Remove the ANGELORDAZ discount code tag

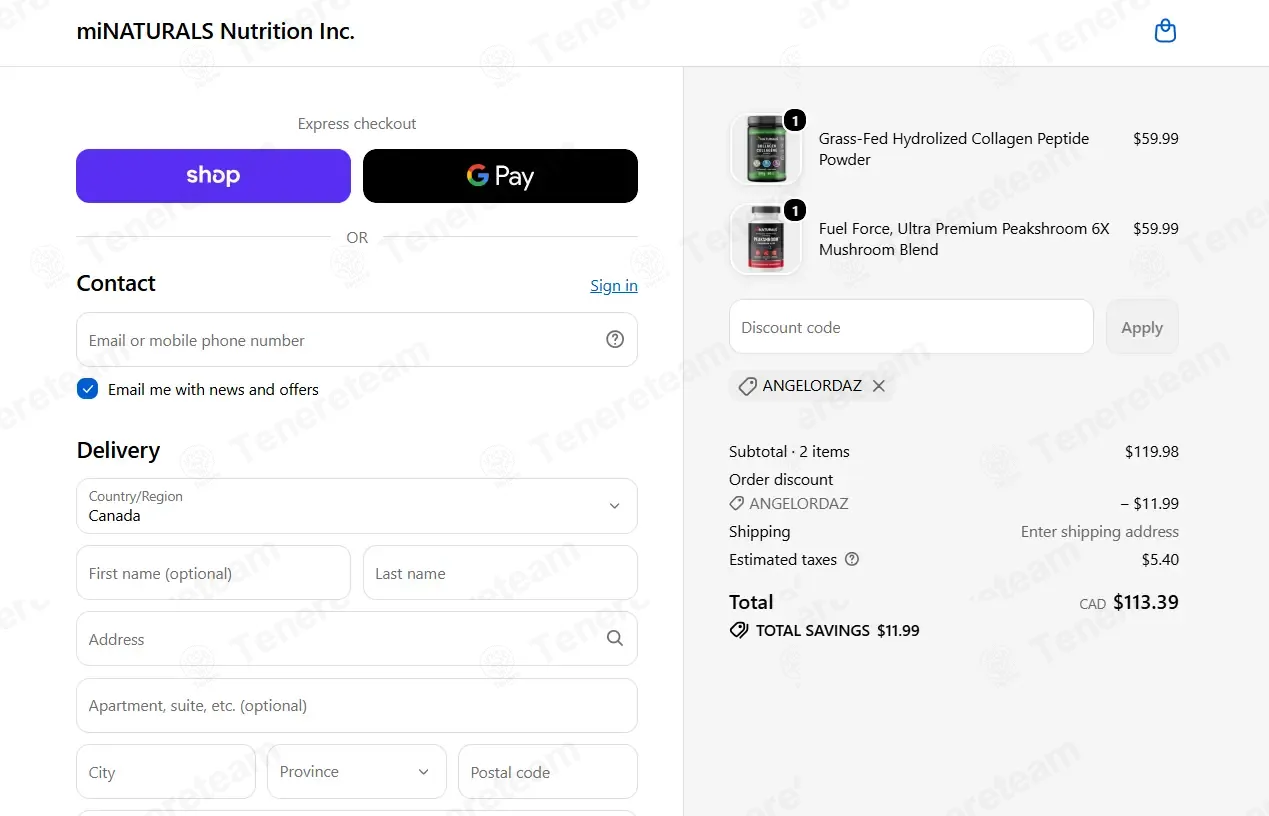pos(878,386)
